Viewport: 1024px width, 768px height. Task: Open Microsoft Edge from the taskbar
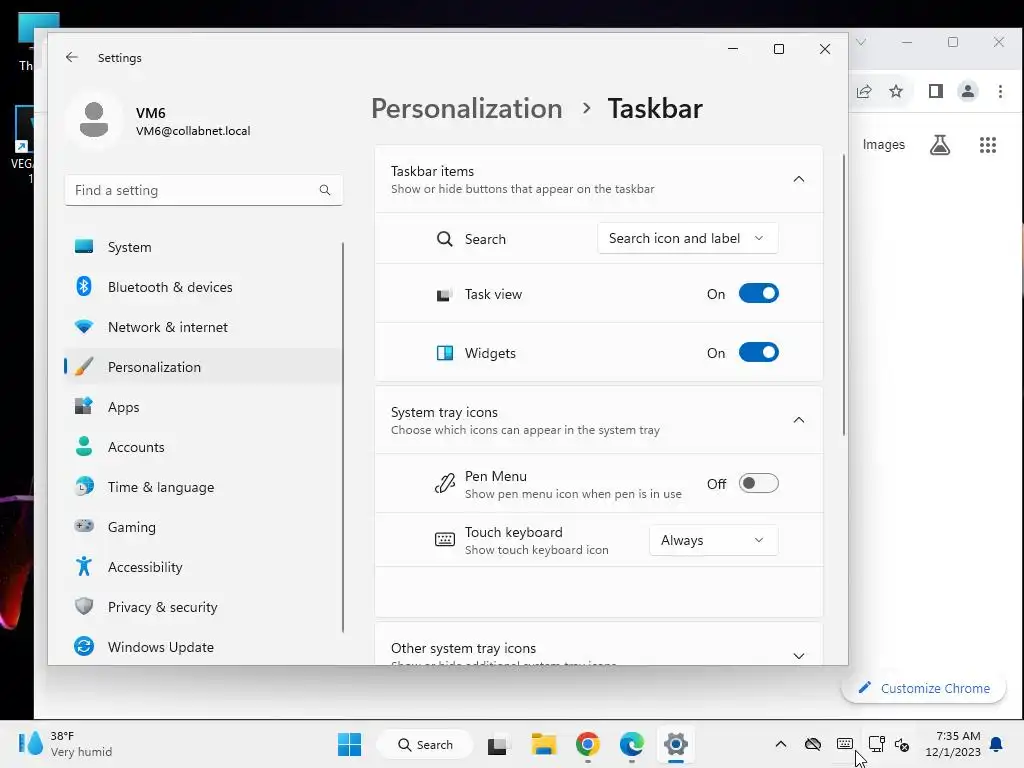632,744
